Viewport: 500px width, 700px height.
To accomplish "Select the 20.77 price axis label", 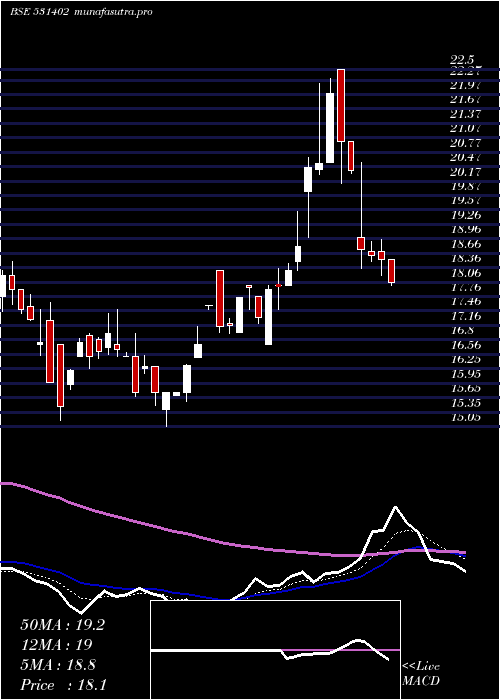I will [x=466, y=143].
